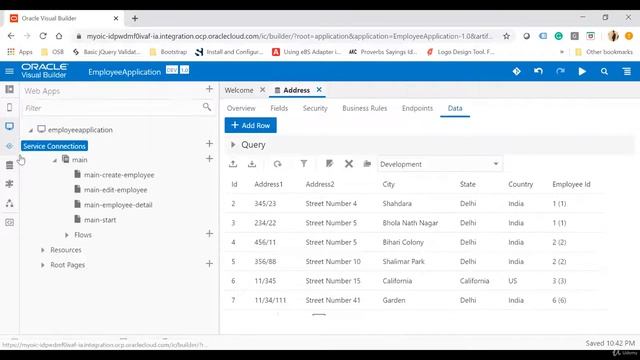
Task: Open browser Apps shortcut
Action: click(x=20, y=52)
